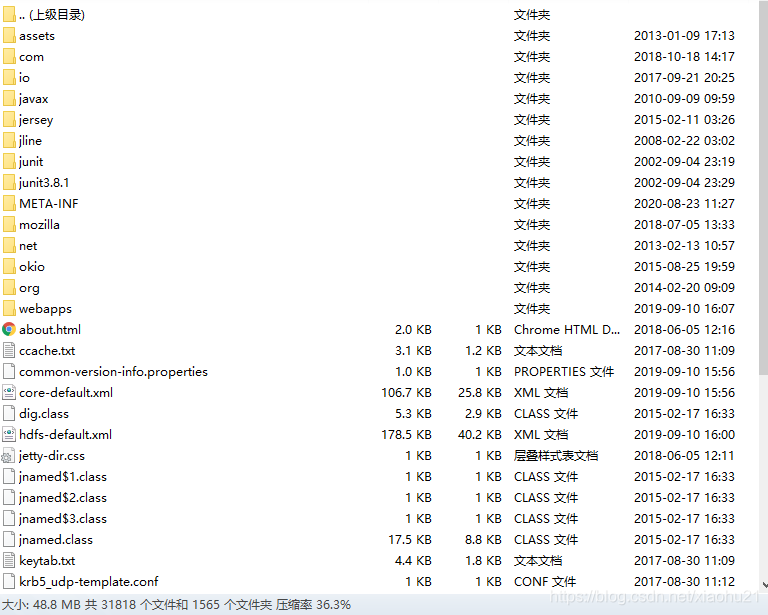Select the assets folder icon
This screenshot has width=768, height=615.
[9, 36]
